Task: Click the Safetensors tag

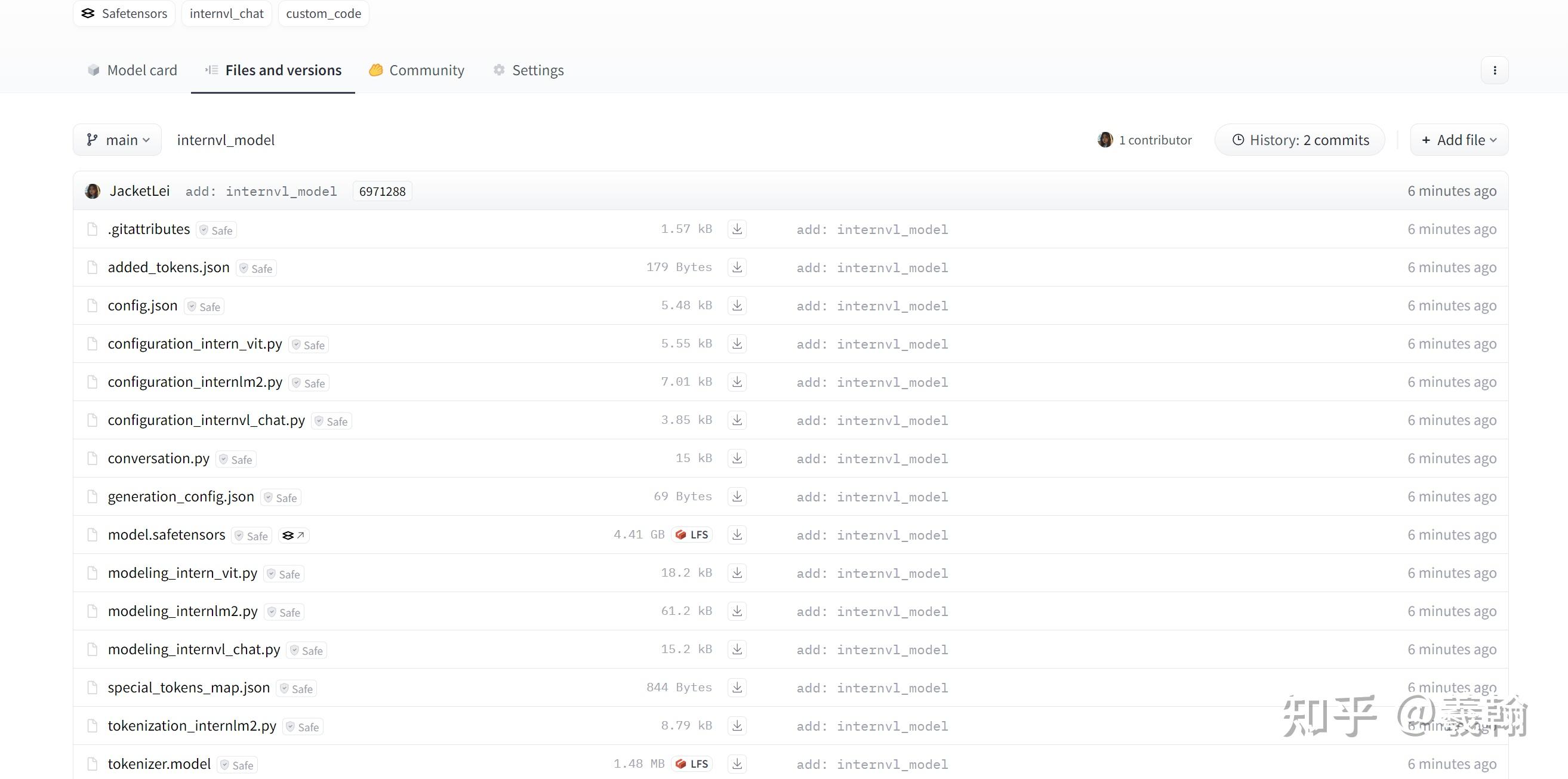Action: pos(124,13)
